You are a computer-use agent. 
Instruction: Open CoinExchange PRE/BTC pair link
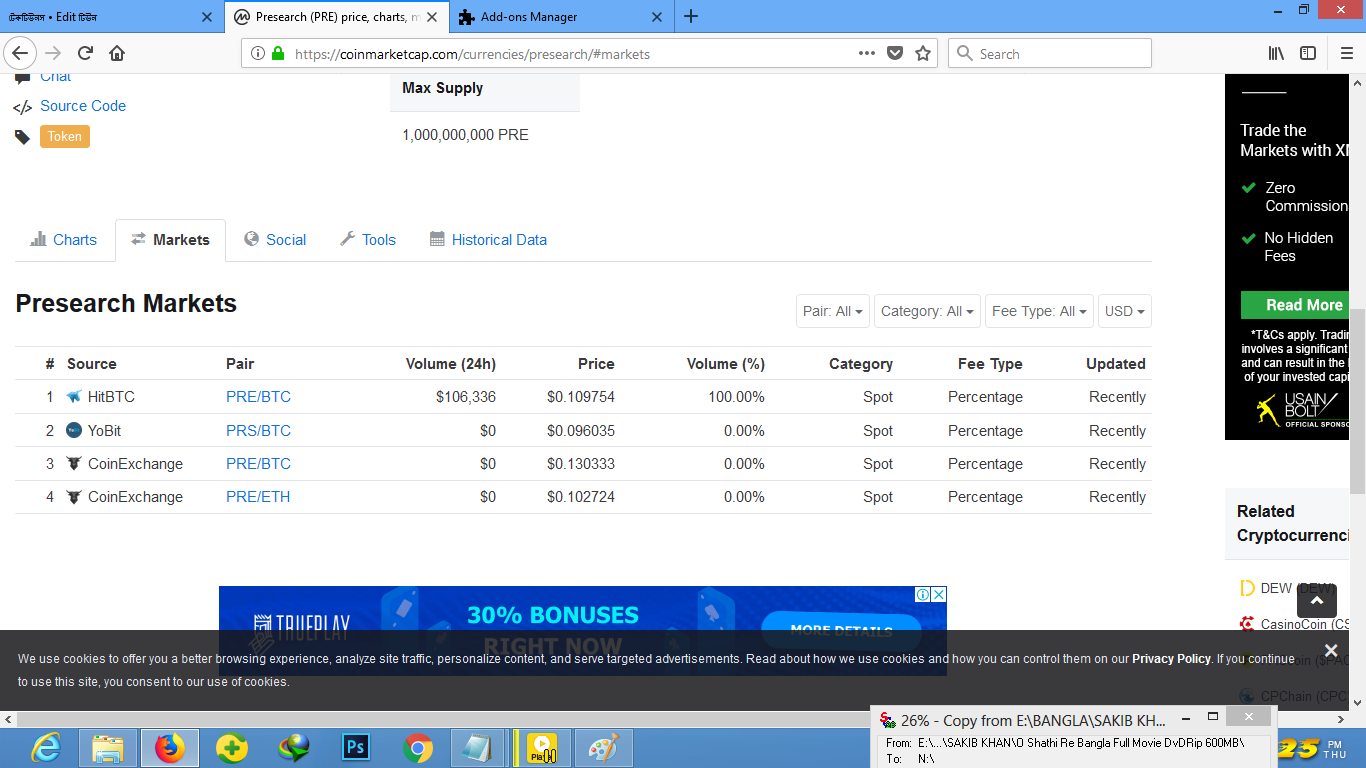point(258,464)
